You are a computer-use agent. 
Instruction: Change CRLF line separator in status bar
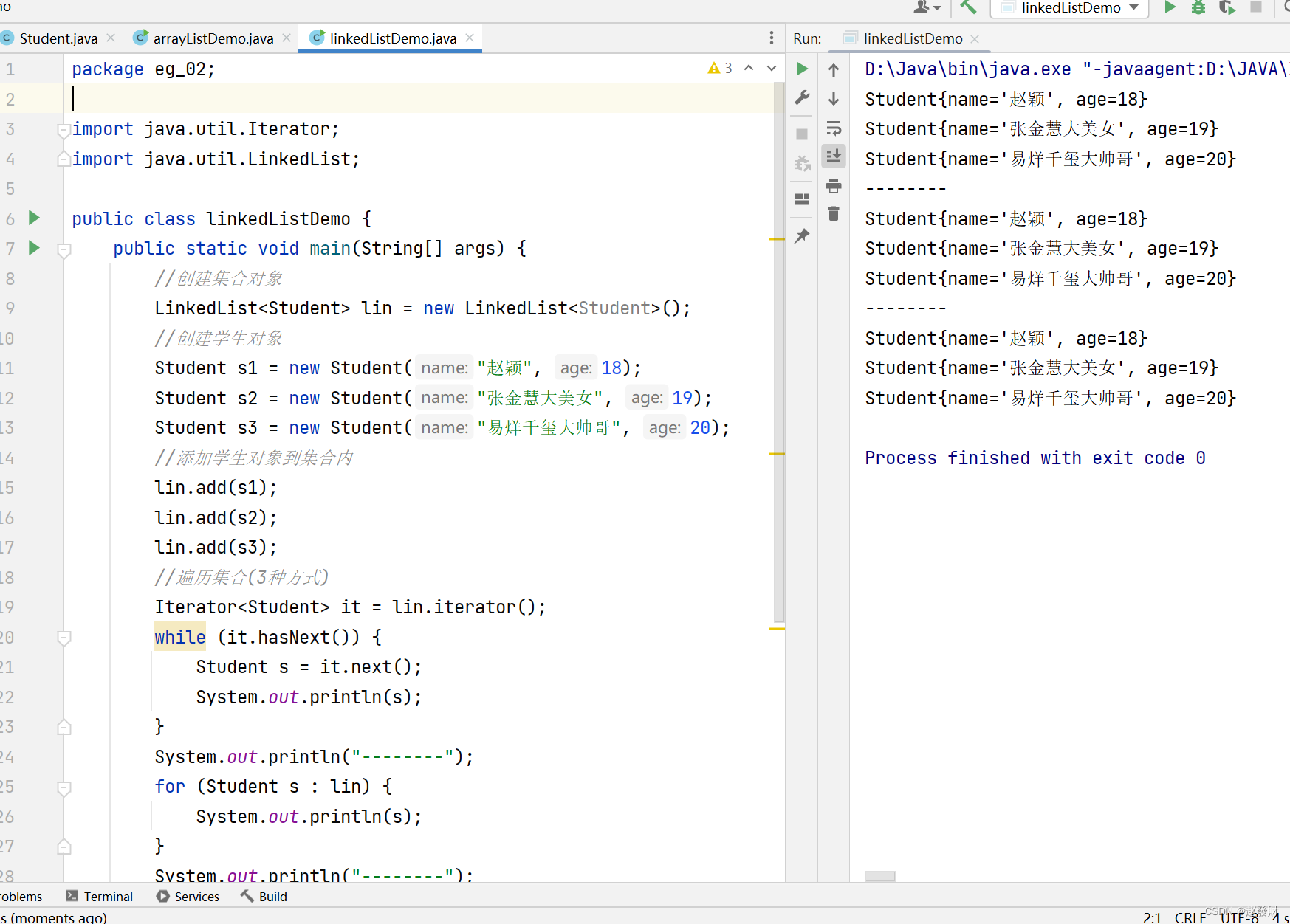click(x=1190, y=917)
